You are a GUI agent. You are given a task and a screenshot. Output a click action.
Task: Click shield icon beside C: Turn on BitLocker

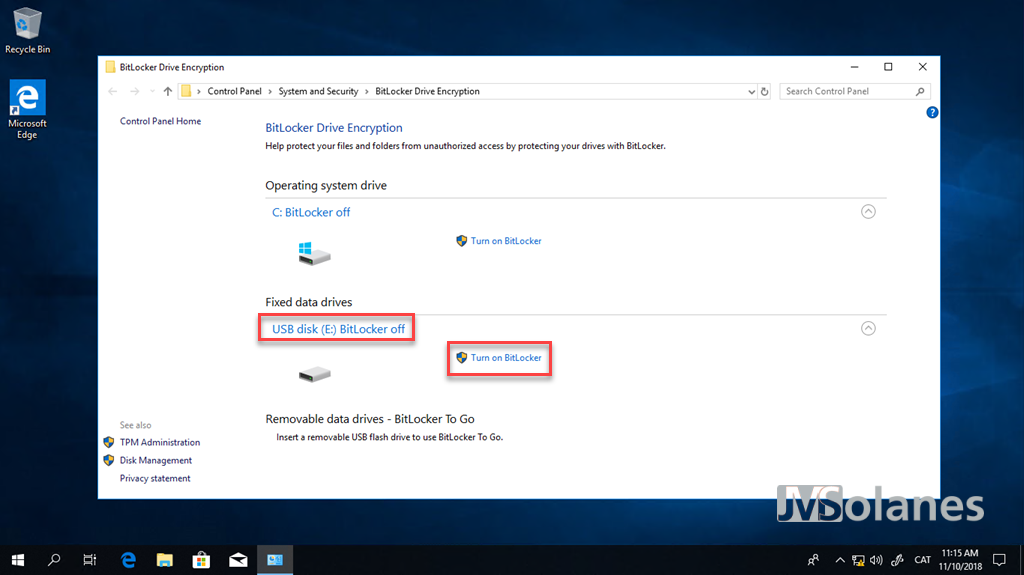tap(462, 241)
